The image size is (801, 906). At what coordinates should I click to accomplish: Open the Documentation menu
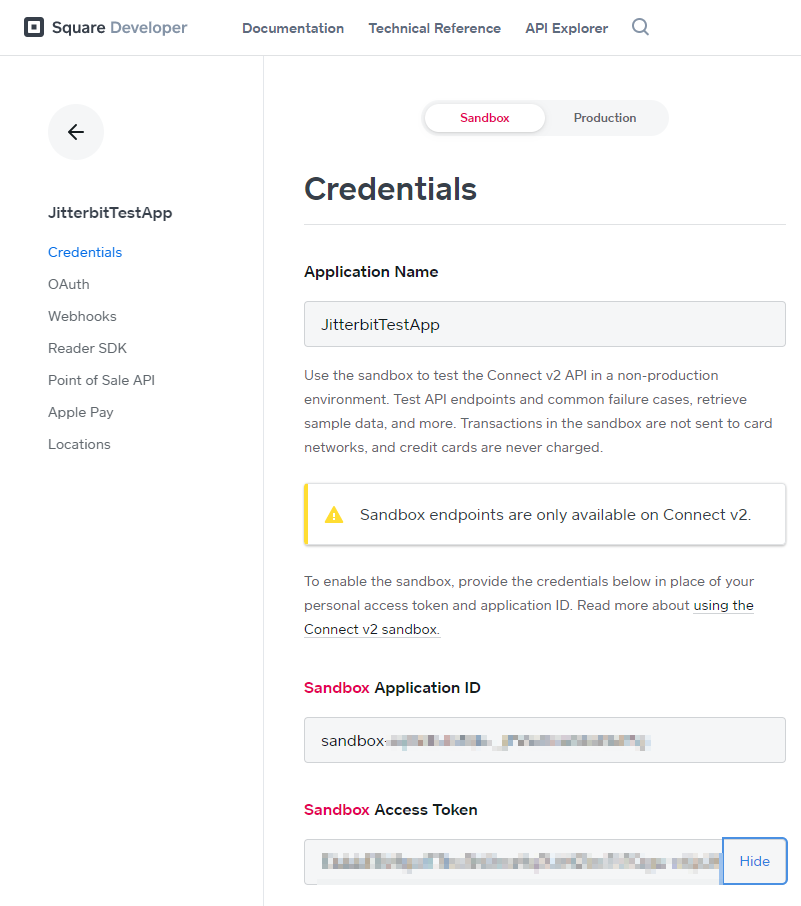click(293, 28)
